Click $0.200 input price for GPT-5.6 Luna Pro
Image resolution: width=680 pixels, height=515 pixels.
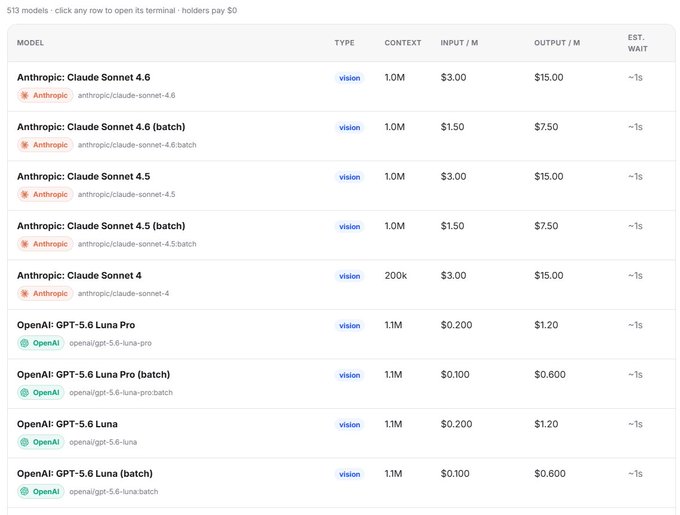[456, 325]
